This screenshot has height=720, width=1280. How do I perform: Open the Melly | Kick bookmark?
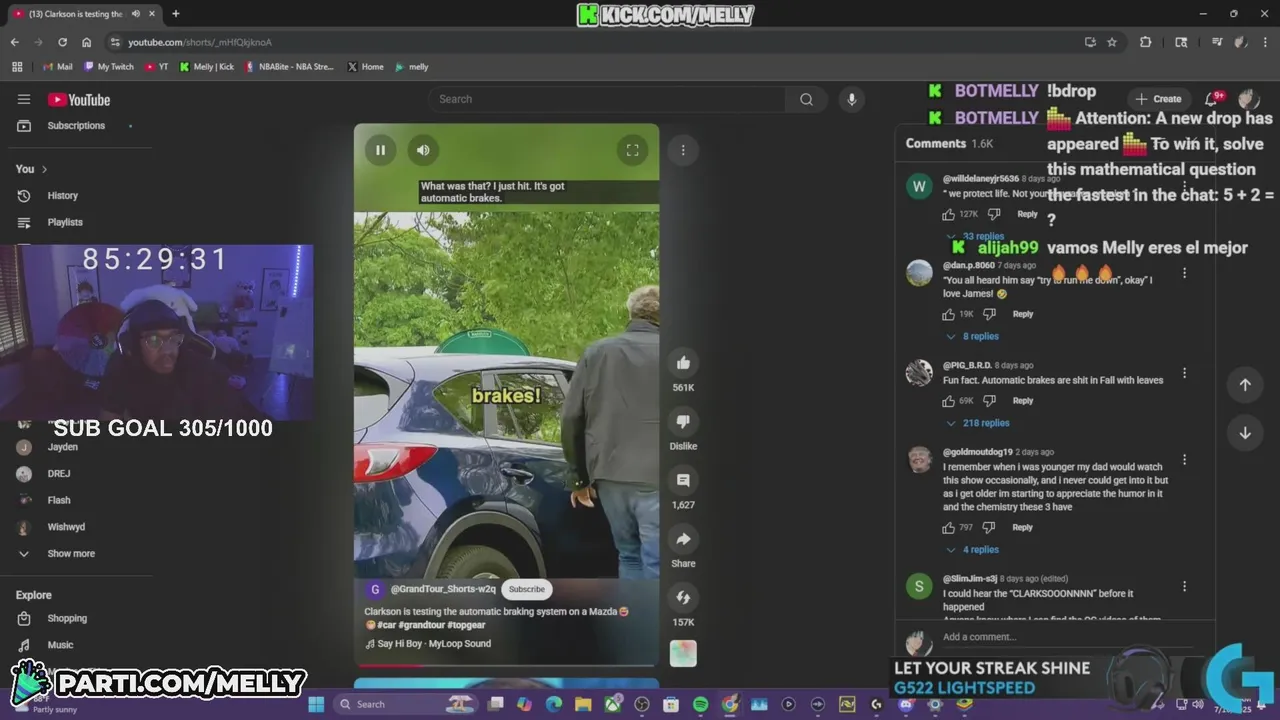[x=207, y=67]
